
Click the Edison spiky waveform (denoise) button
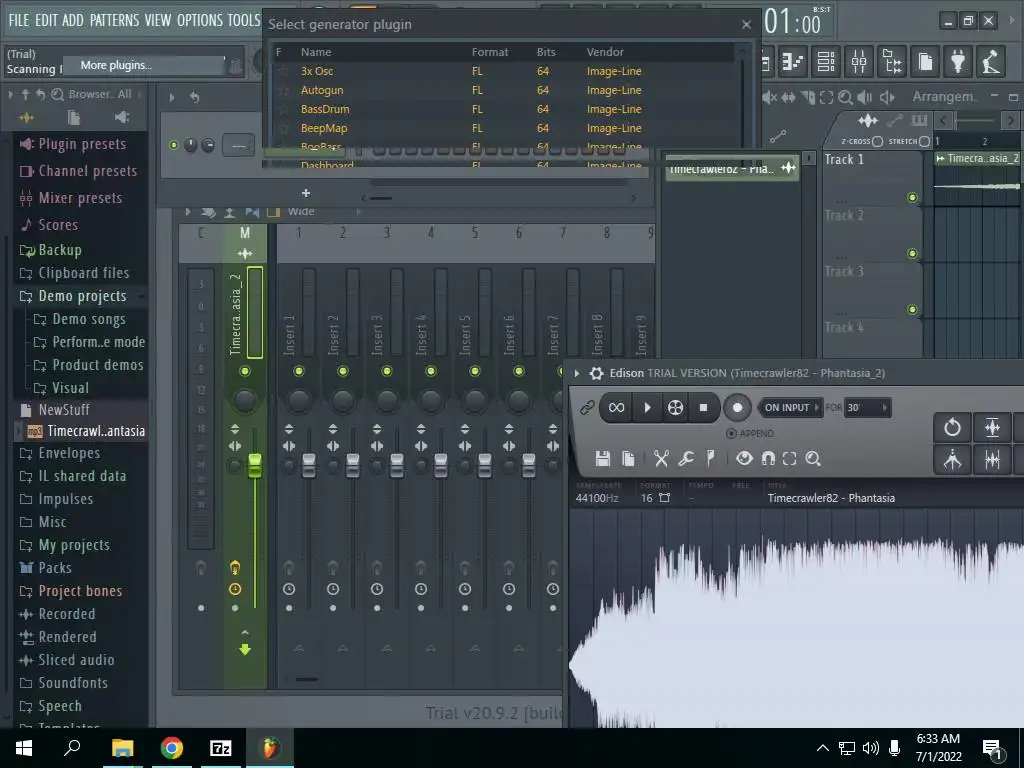[x=992, y=460]
